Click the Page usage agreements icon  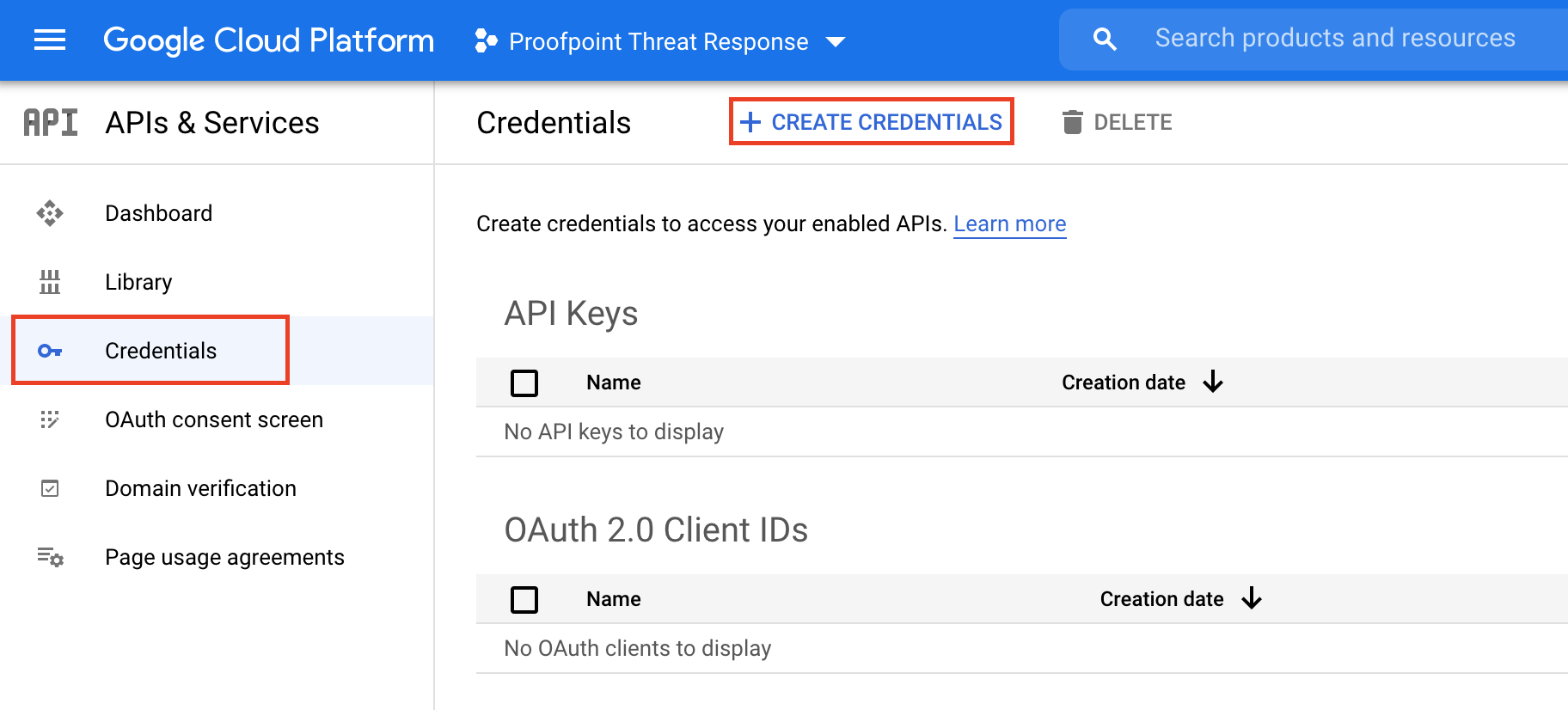point(50,557)
